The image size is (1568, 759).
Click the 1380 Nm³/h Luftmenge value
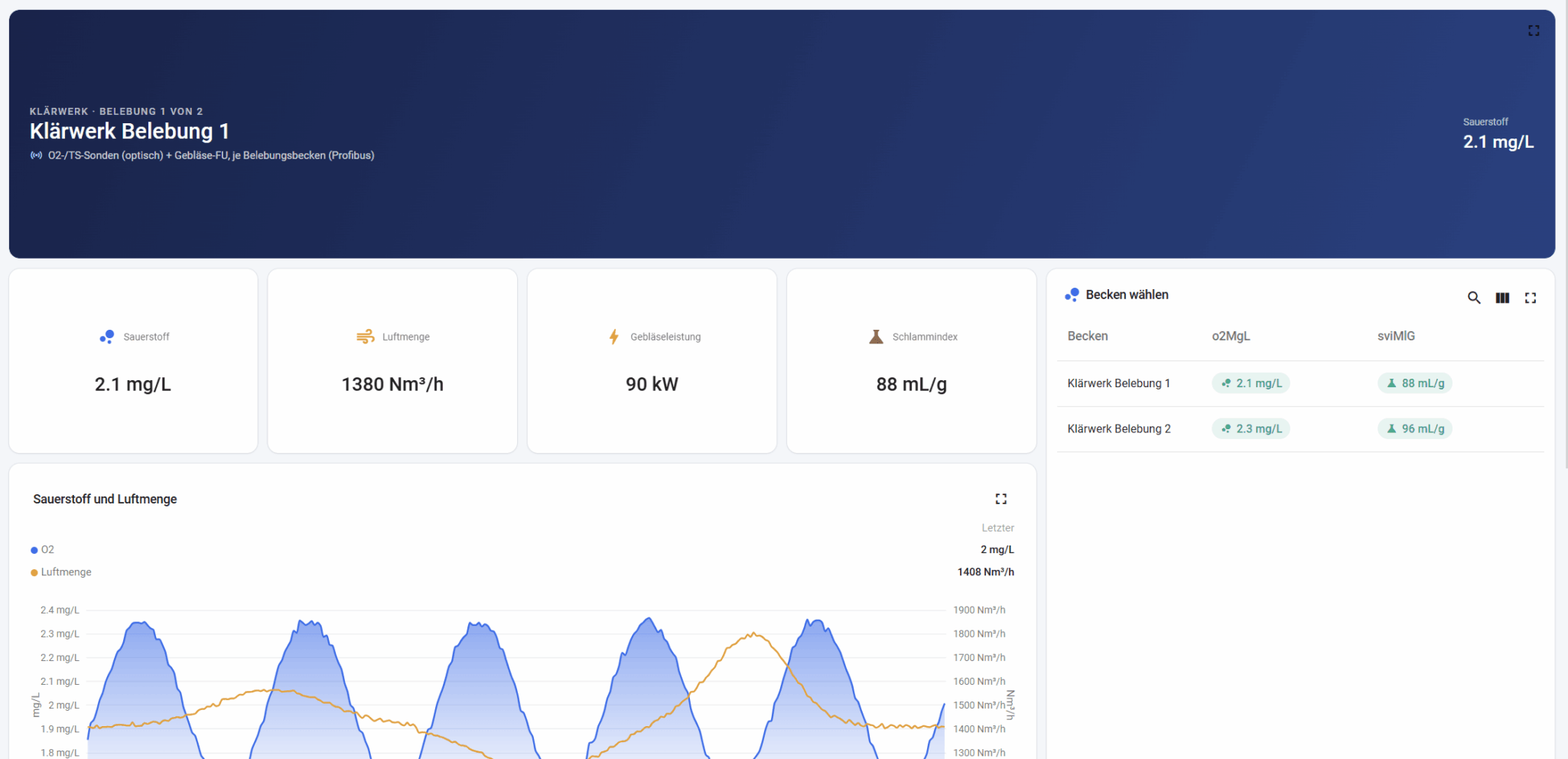pos(392,384)
